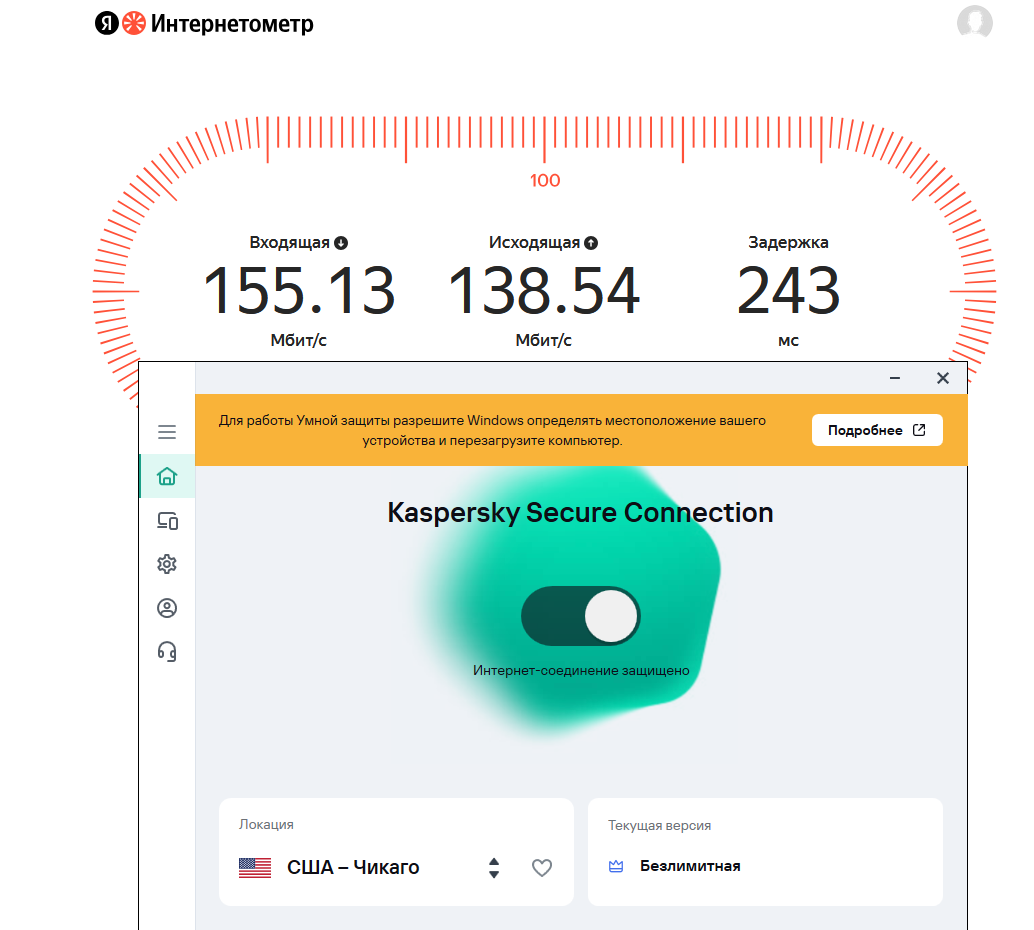Go to the Home icon in sidebar
This screenshot has width=1034, height=930.
pyautogui.click(x=167, y=476)
